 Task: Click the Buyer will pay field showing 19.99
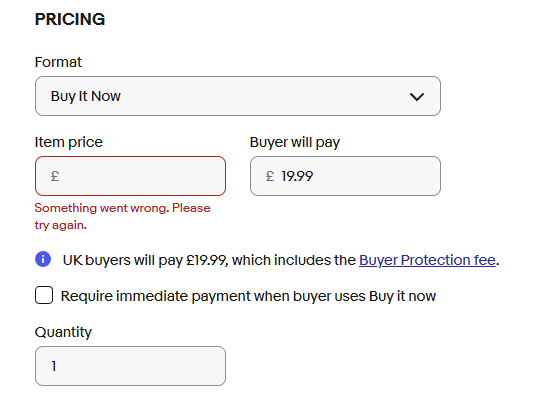tap(345, 176)
